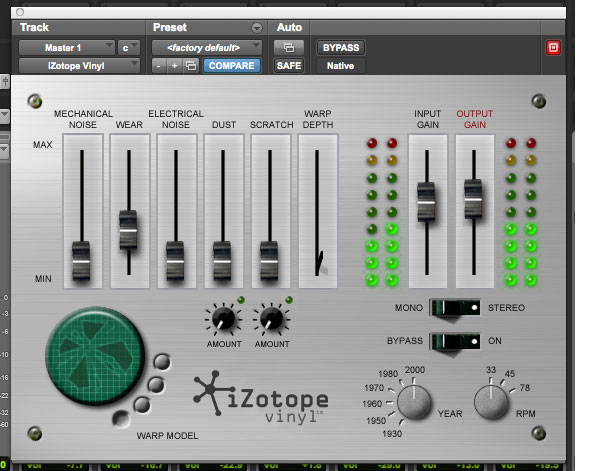Click the Scratch slider handle
Screen dimensions: 600x471
coord(269,261)
